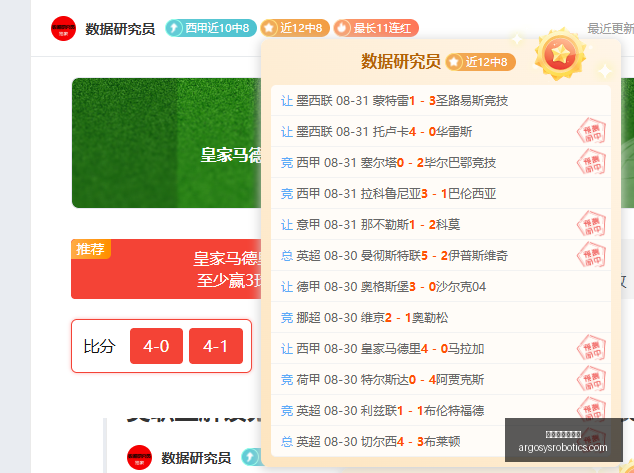Select the 维京 2-1 奥勒松 row
The height and width of the screenshot is (473, 634).
pyautogui.click(x=441, y=317)
